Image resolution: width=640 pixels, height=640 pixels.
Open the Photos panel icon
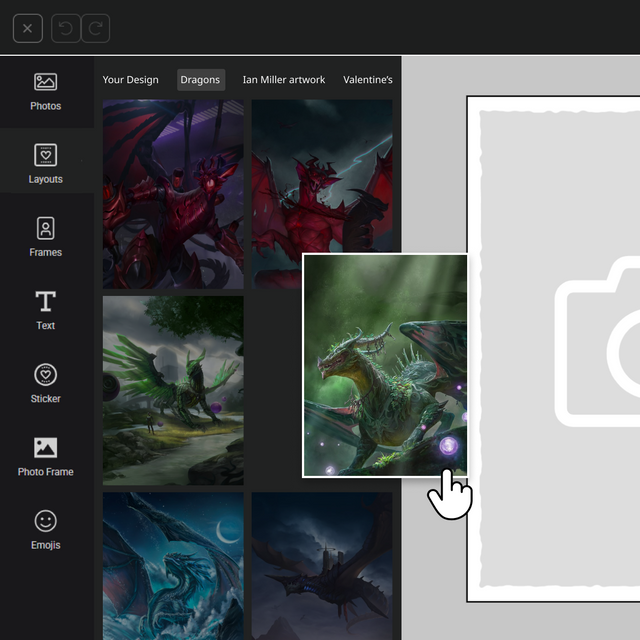click(x=45, y=92)
